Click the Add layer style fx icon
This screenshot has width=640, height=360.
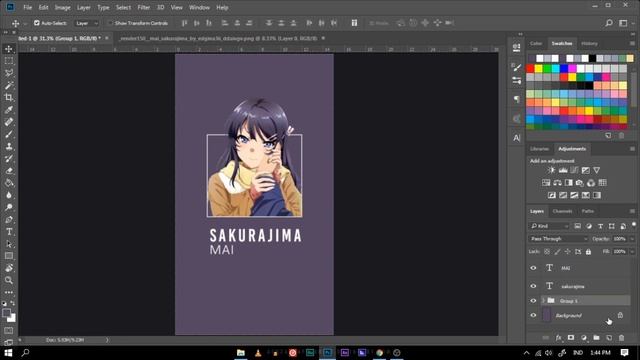click(x=558, y=338)
